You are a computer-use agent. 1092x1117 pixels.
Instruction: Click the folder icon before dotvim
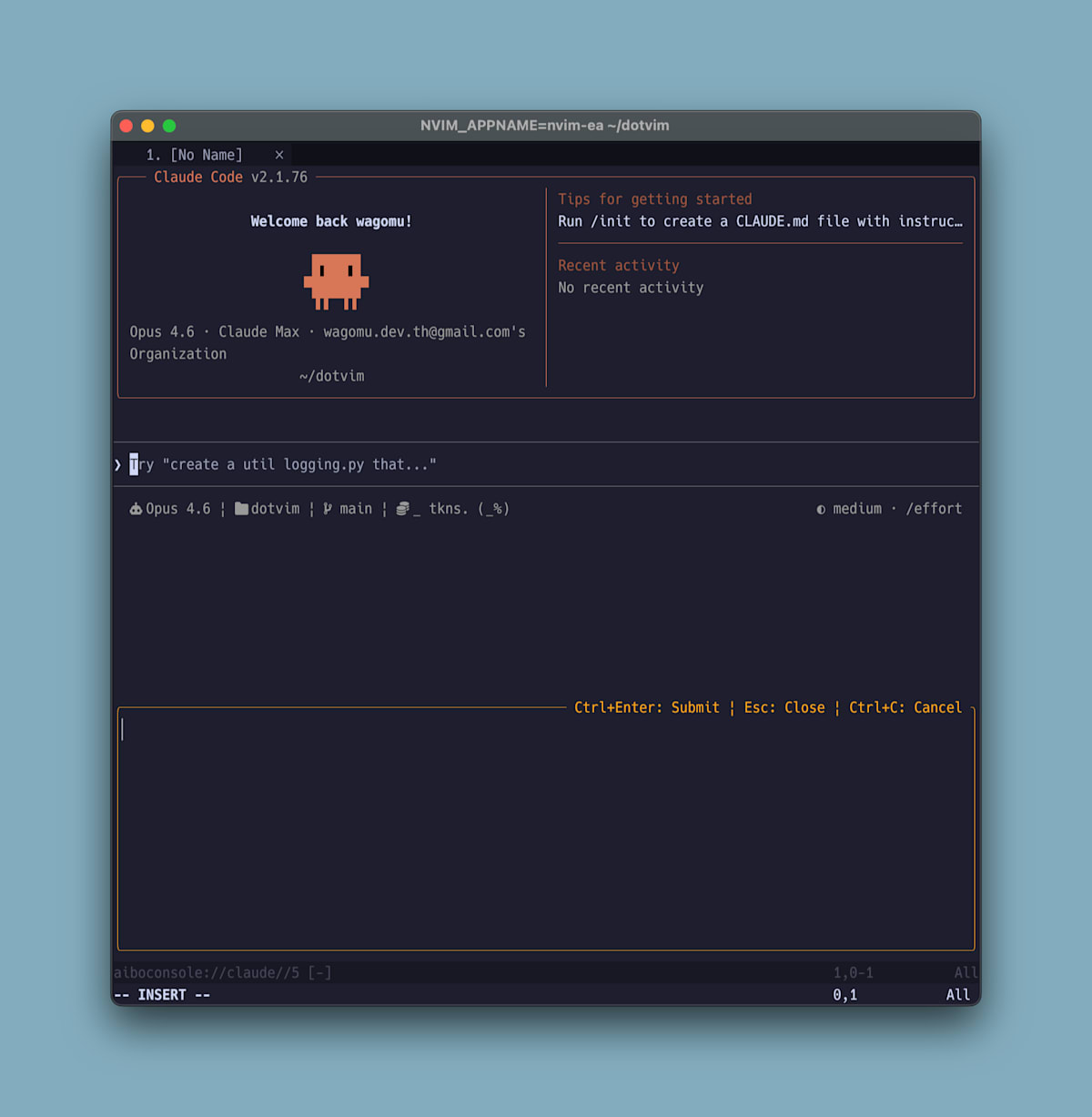pyautogui.click(x=241, y=509)
